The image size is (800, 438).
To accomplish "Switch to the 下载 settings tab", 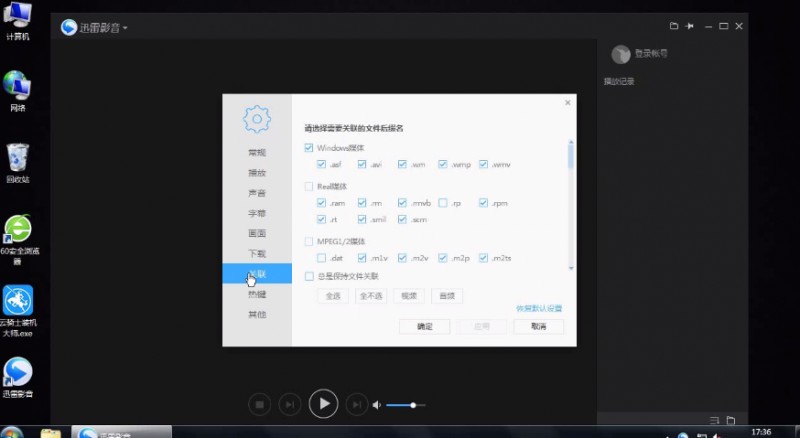I will tap(257, 254).
